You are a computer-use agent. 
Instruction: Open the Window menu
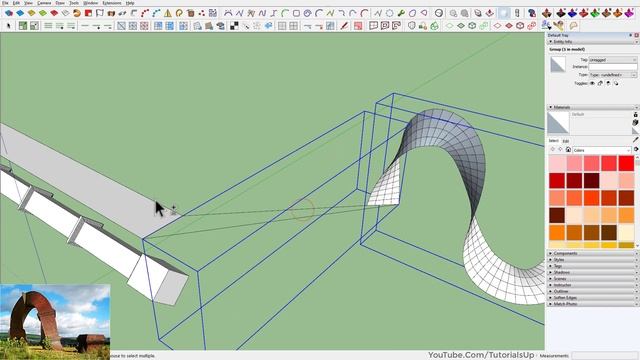tap(91, 3)
